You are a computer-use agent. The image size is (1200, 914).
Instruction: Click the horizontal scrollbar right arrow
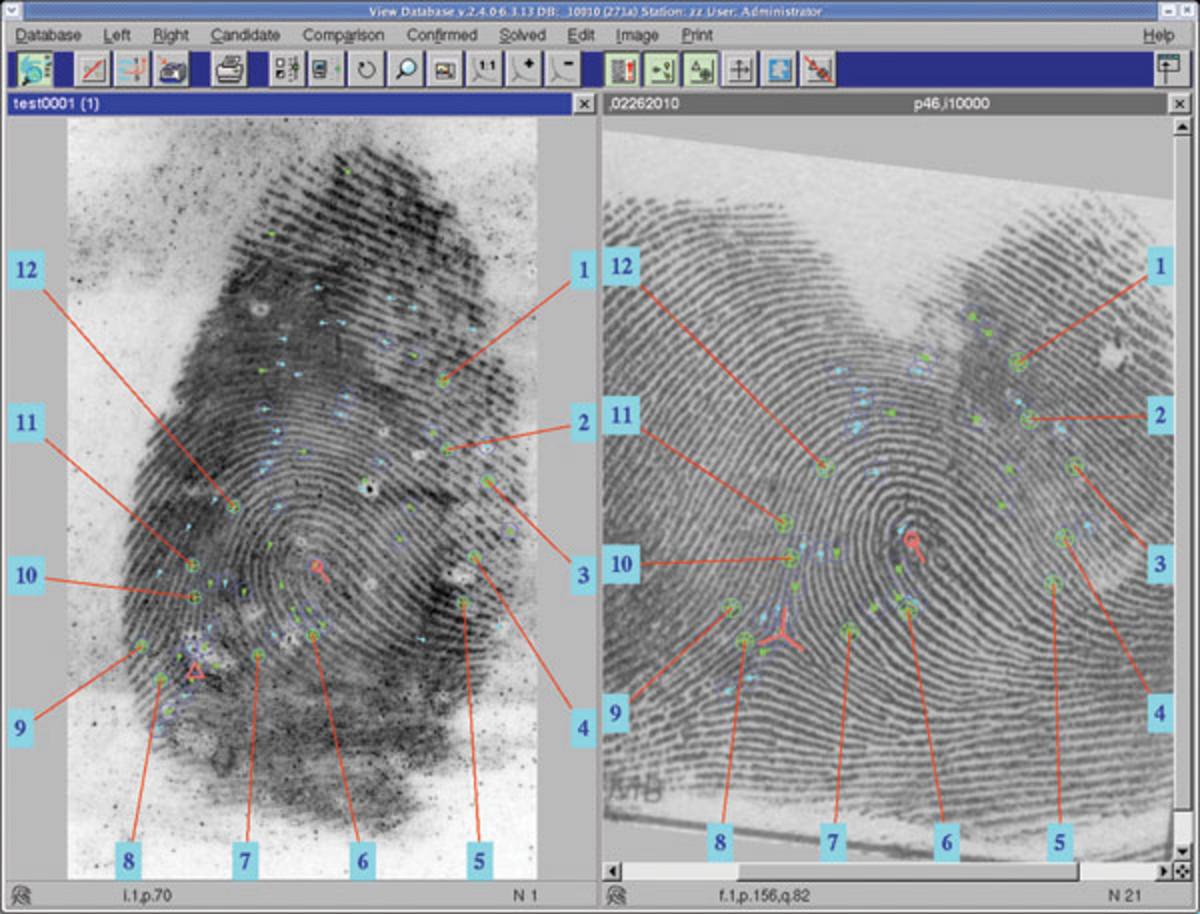click(x=1164, y=871)
